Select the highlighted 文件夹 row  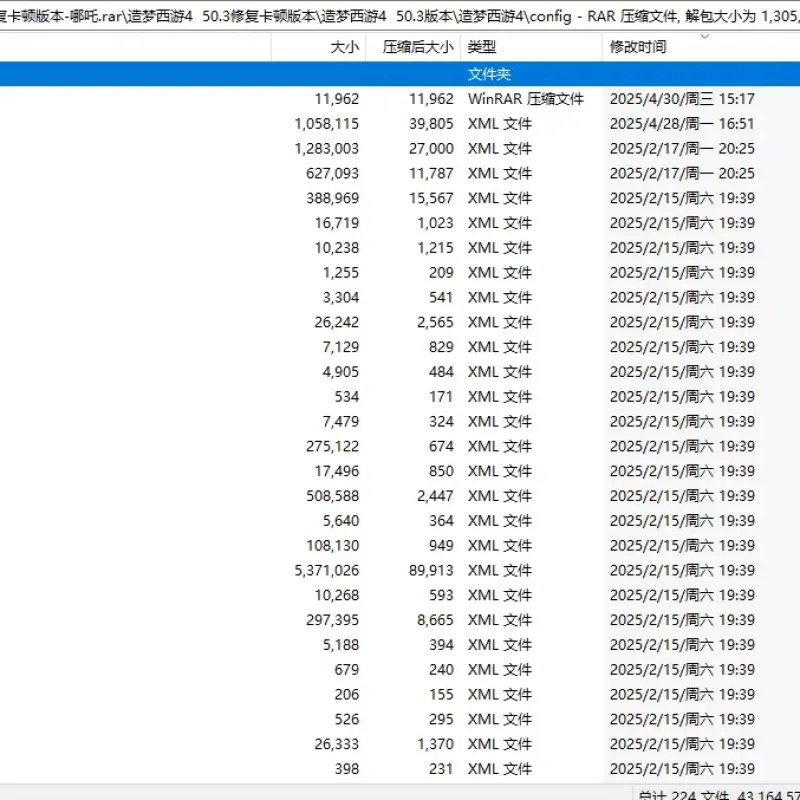click(x=400, y=74)
